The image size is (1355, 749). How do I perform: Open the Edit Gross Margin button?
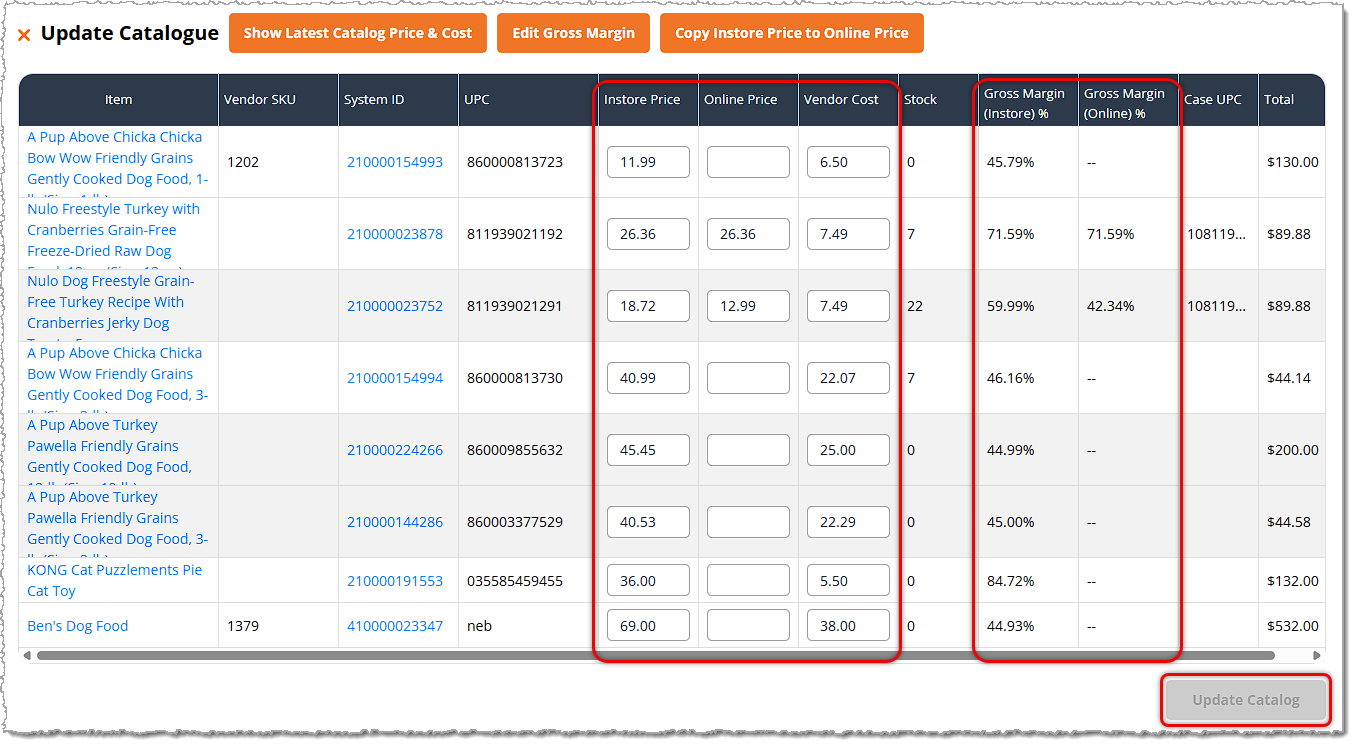[x=574, y=33]
